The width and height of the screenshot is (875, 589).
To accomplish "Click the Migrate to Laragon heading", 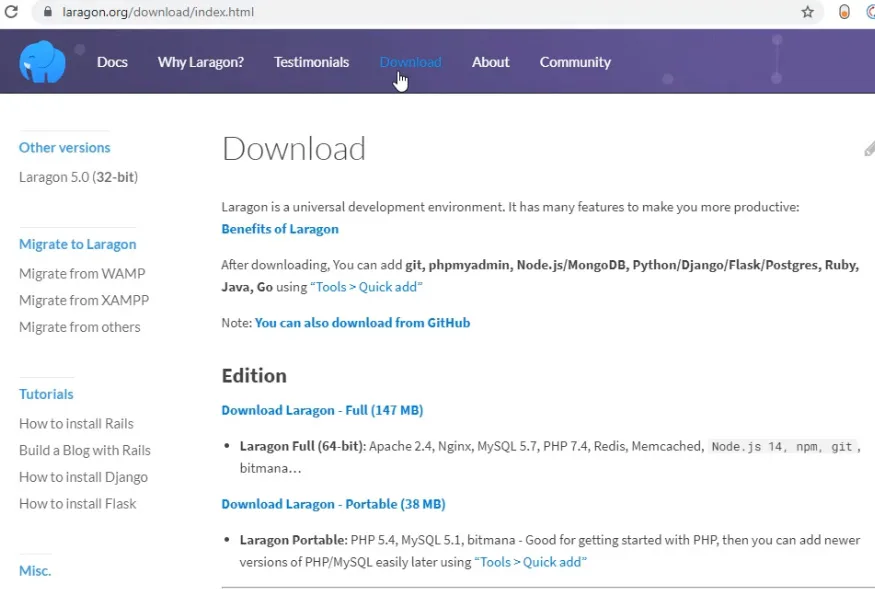I will [78, 244].
